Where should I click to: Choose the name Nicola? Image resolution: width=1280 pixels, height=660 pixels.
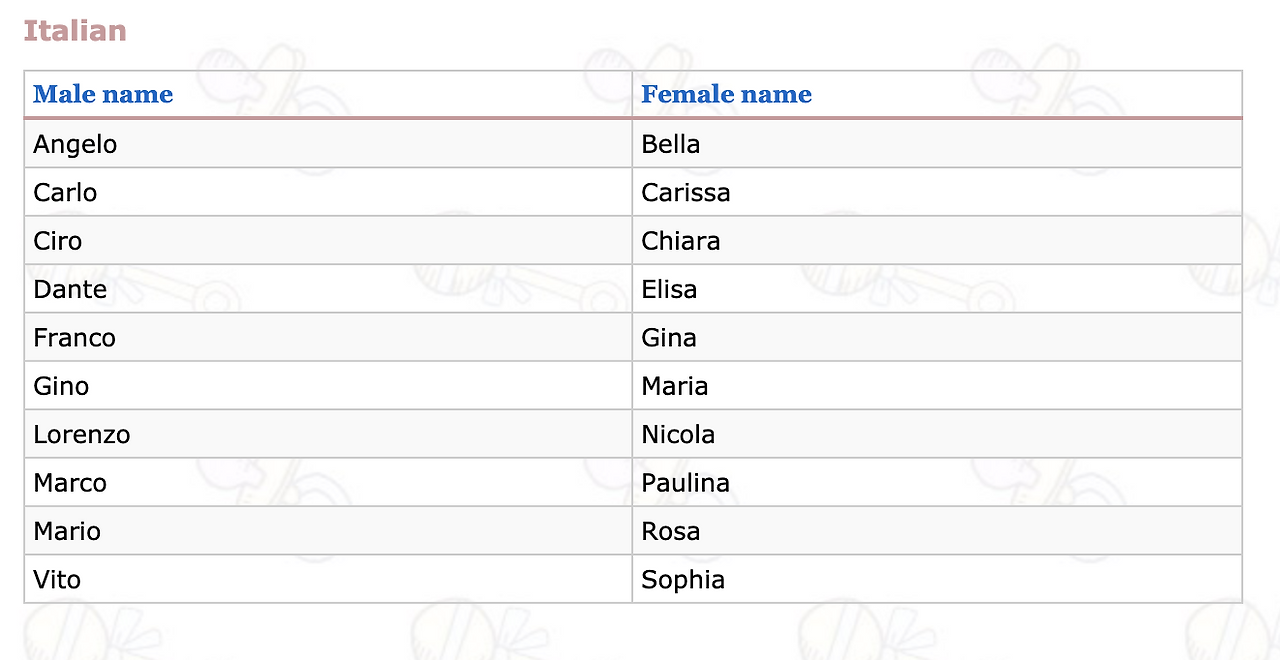click(678, 435)
